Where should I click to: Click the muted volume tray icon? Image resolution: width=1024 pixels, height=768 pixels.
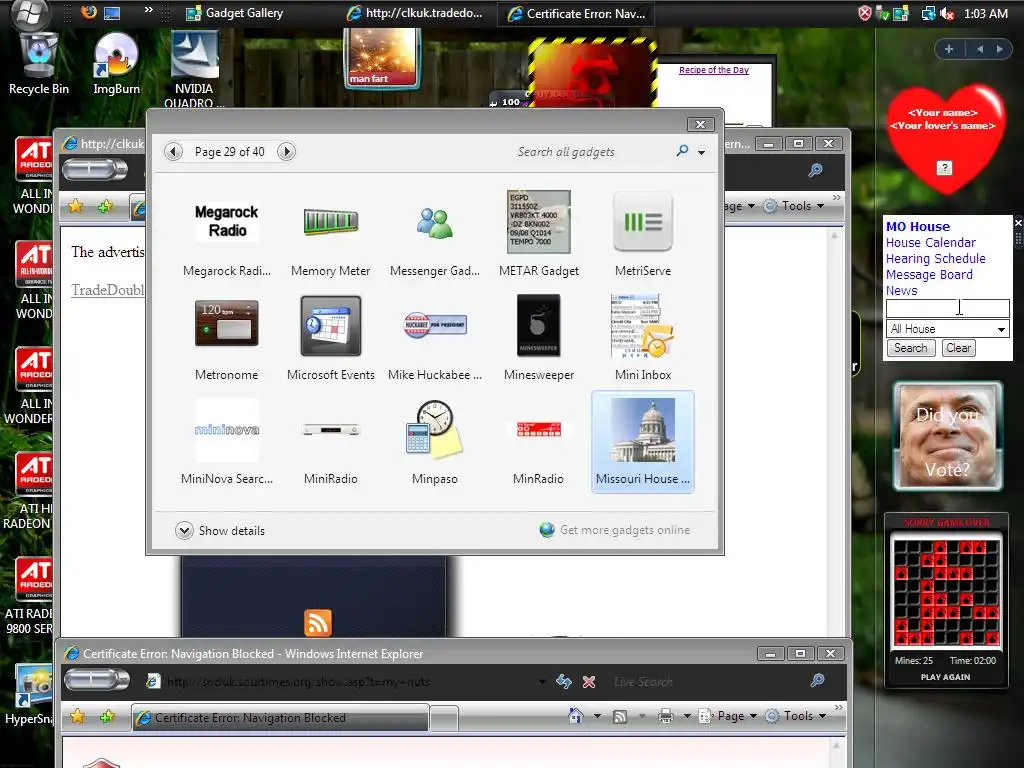coord(947,13)
